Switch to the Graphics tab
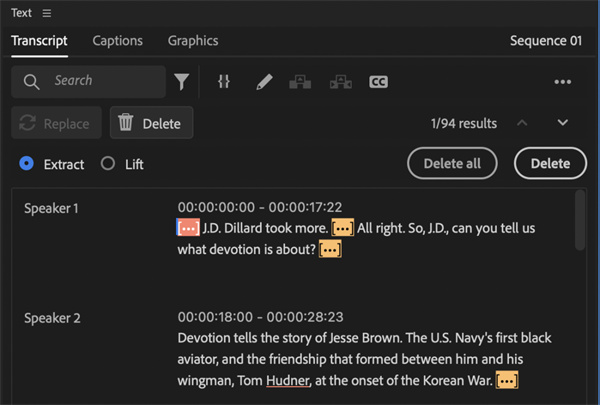Screen dimensions: 600x405 193,41
